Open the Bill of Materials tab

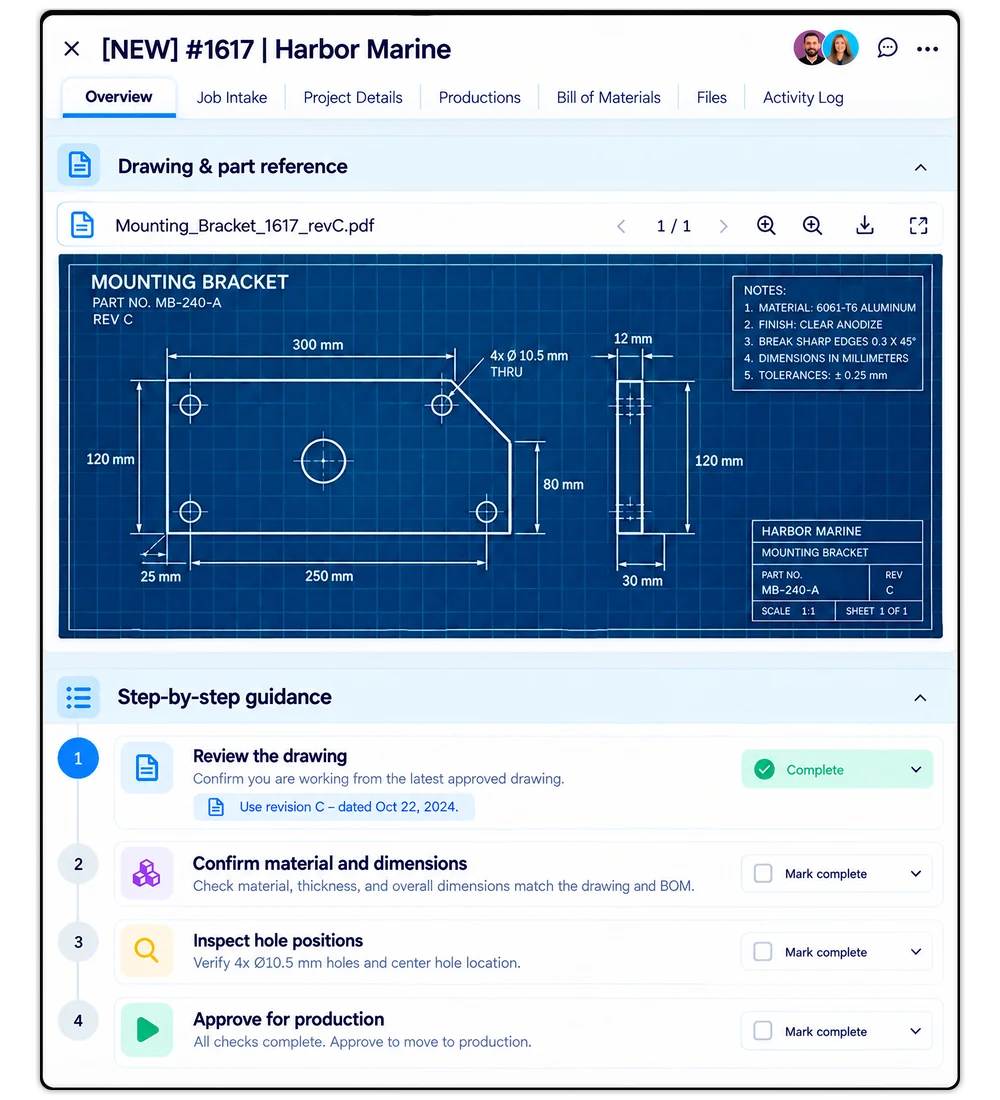coord(608,98)
